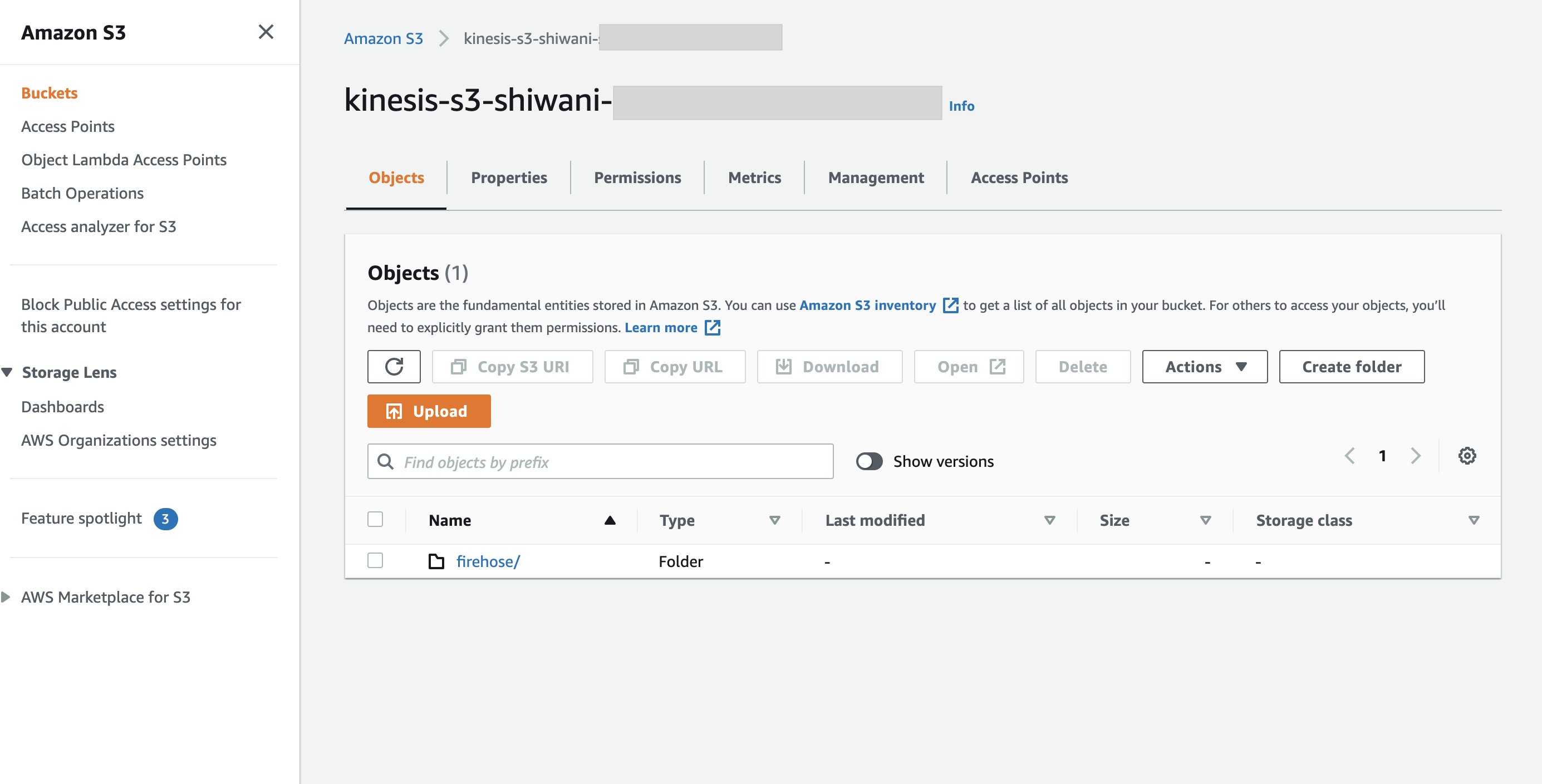Click the firehose folder icon

point(436,561)
